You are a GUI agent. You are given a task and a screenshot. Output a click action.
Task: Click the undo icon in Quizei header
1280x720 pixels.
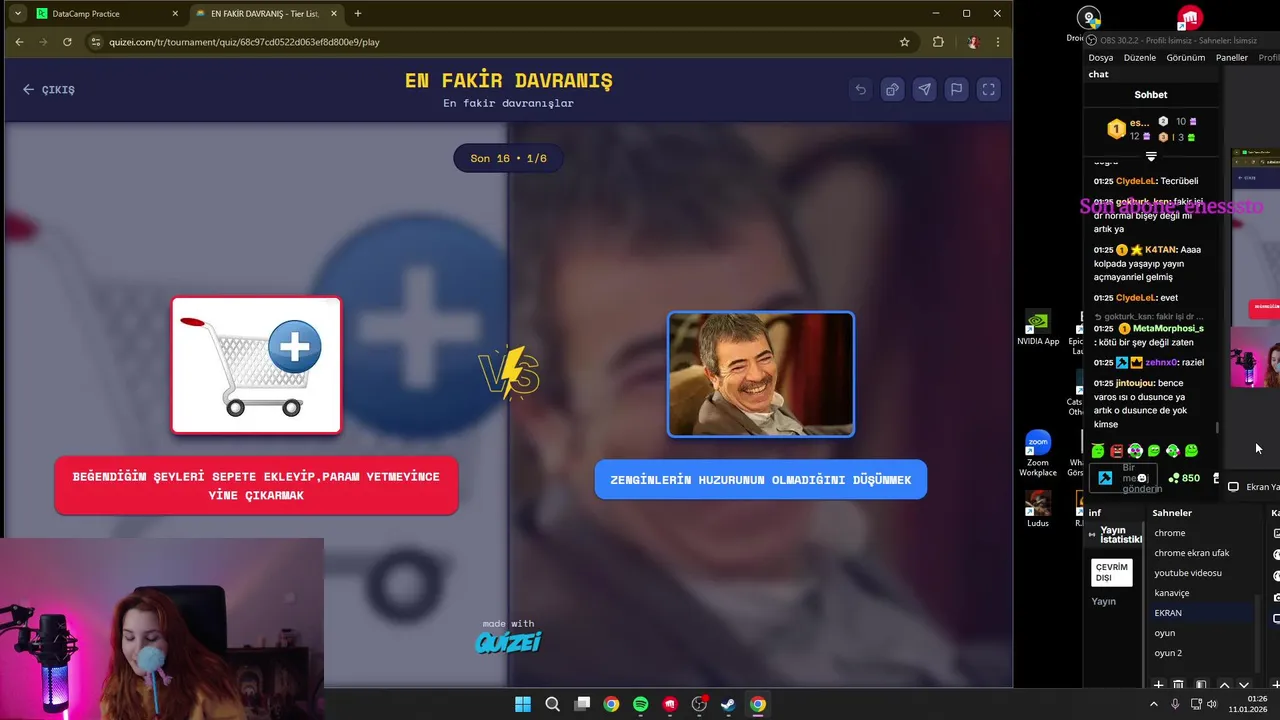(860, 89)
